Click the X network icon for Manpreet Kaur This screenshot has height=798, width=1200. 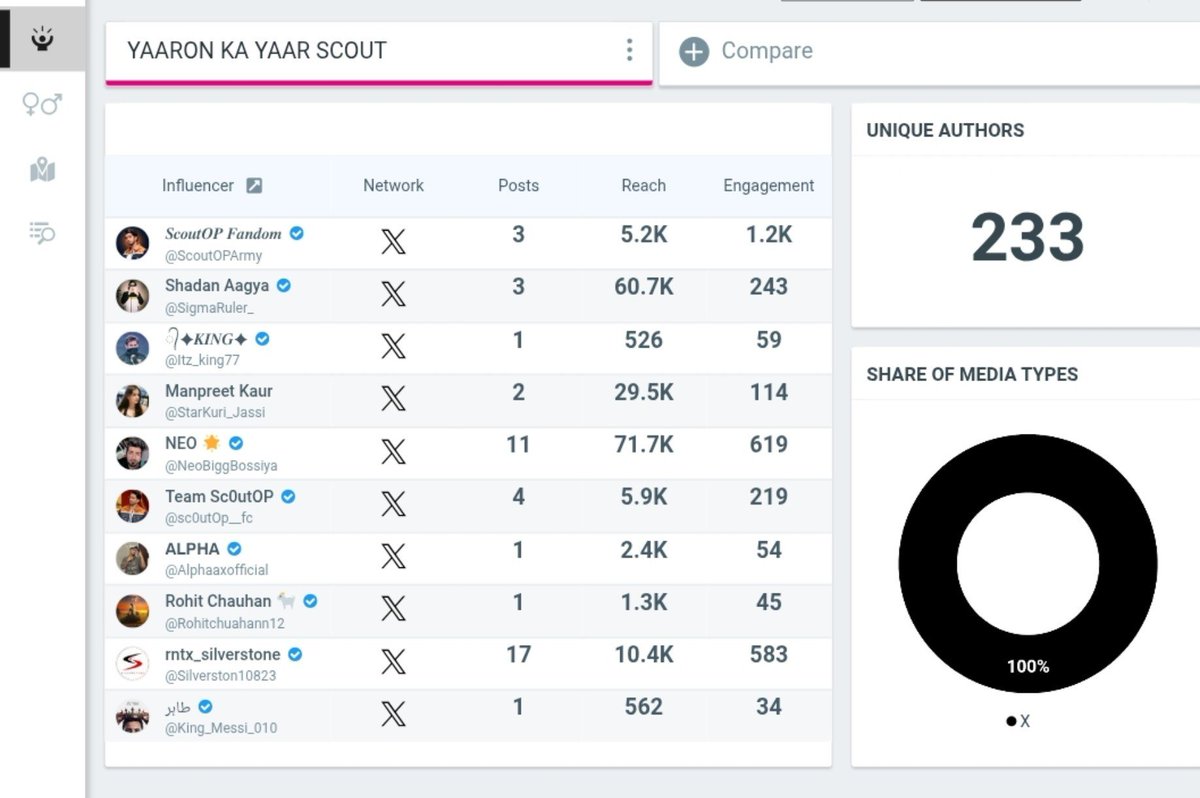coord(393,398)
